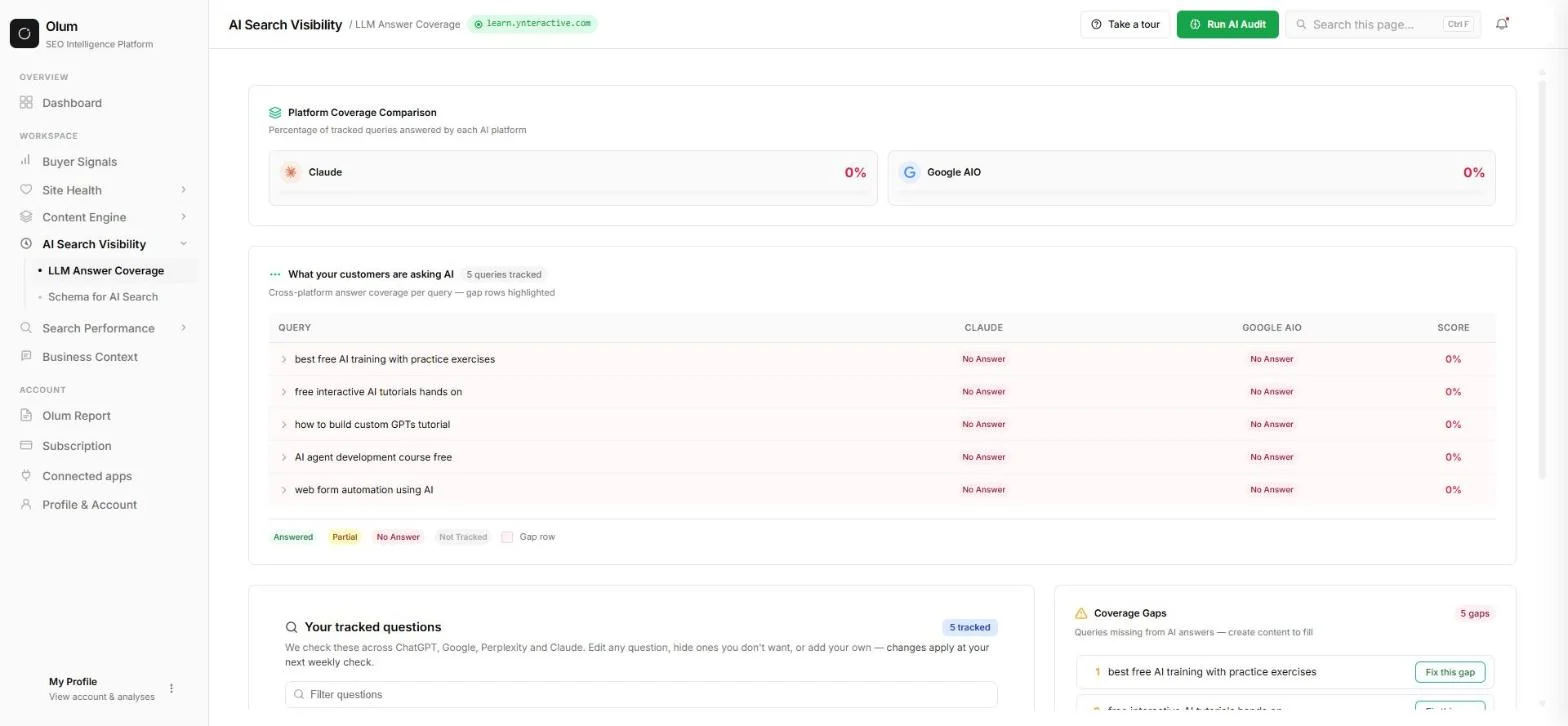Click the Olum logo icon
This screenshot has width=1568, height=726.
pyautogui.click(x=24, y=33)
